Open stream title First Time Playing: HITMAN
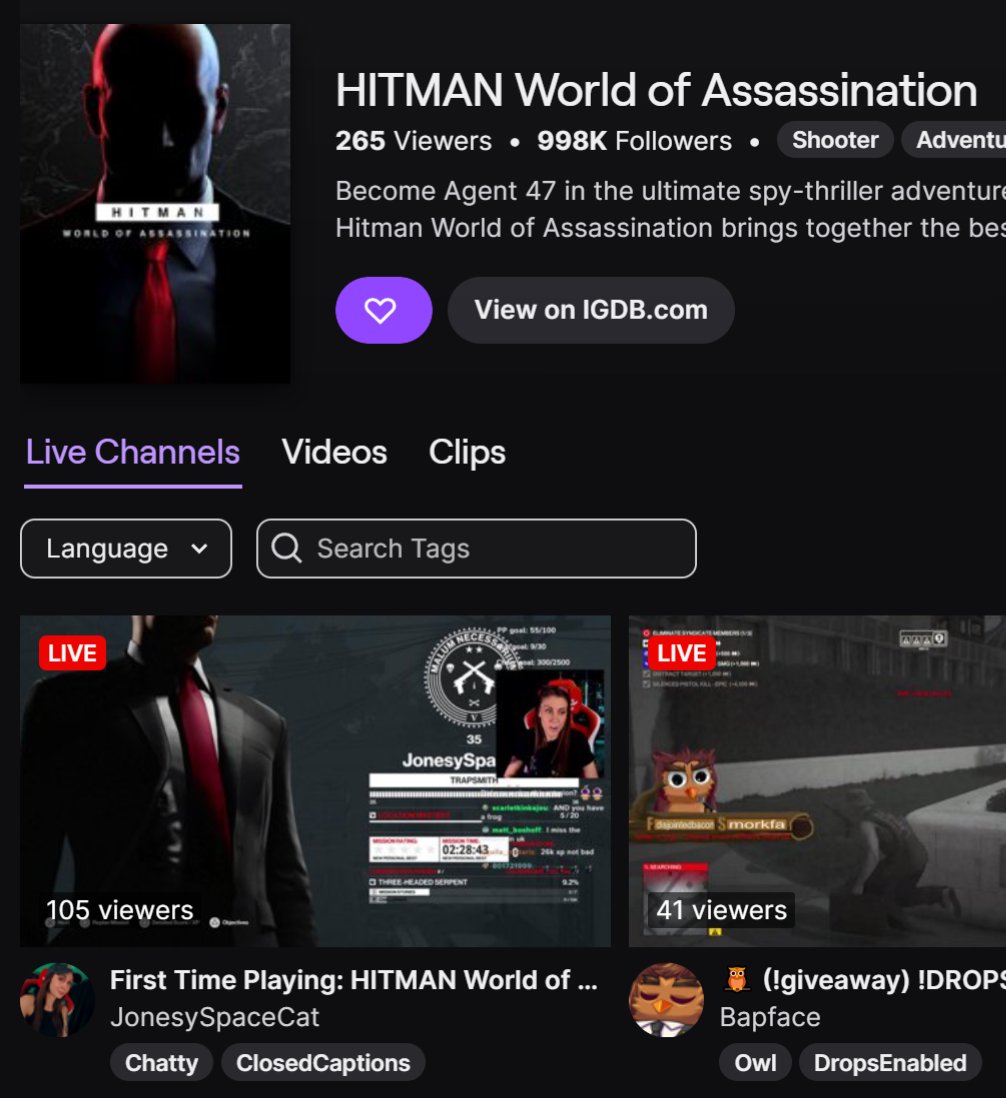 [x=354, y=980]
